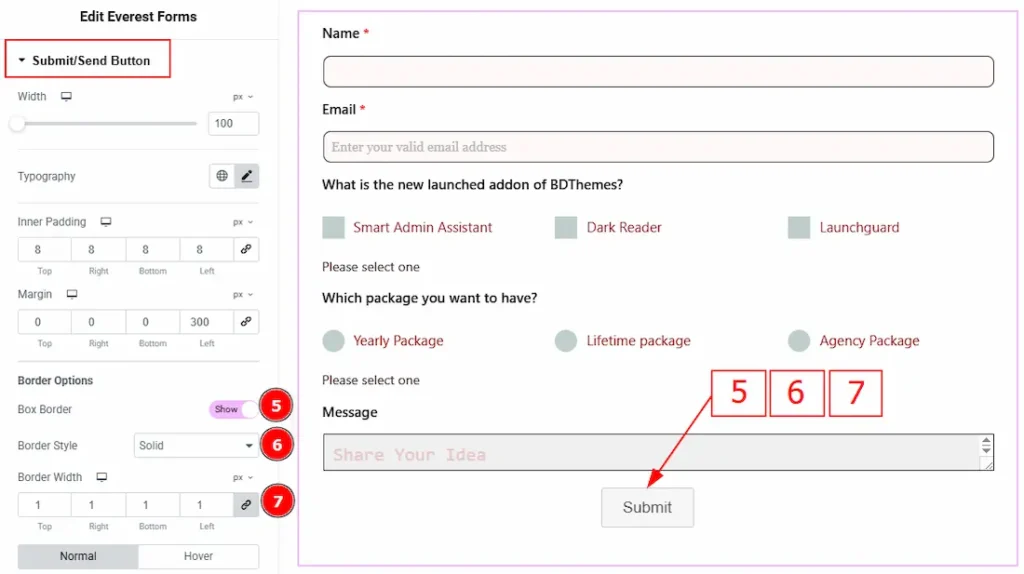Click the Typography globe (global fonts) icon
The width and height of the screenshot is (1024, 574).
coord(222,176)
